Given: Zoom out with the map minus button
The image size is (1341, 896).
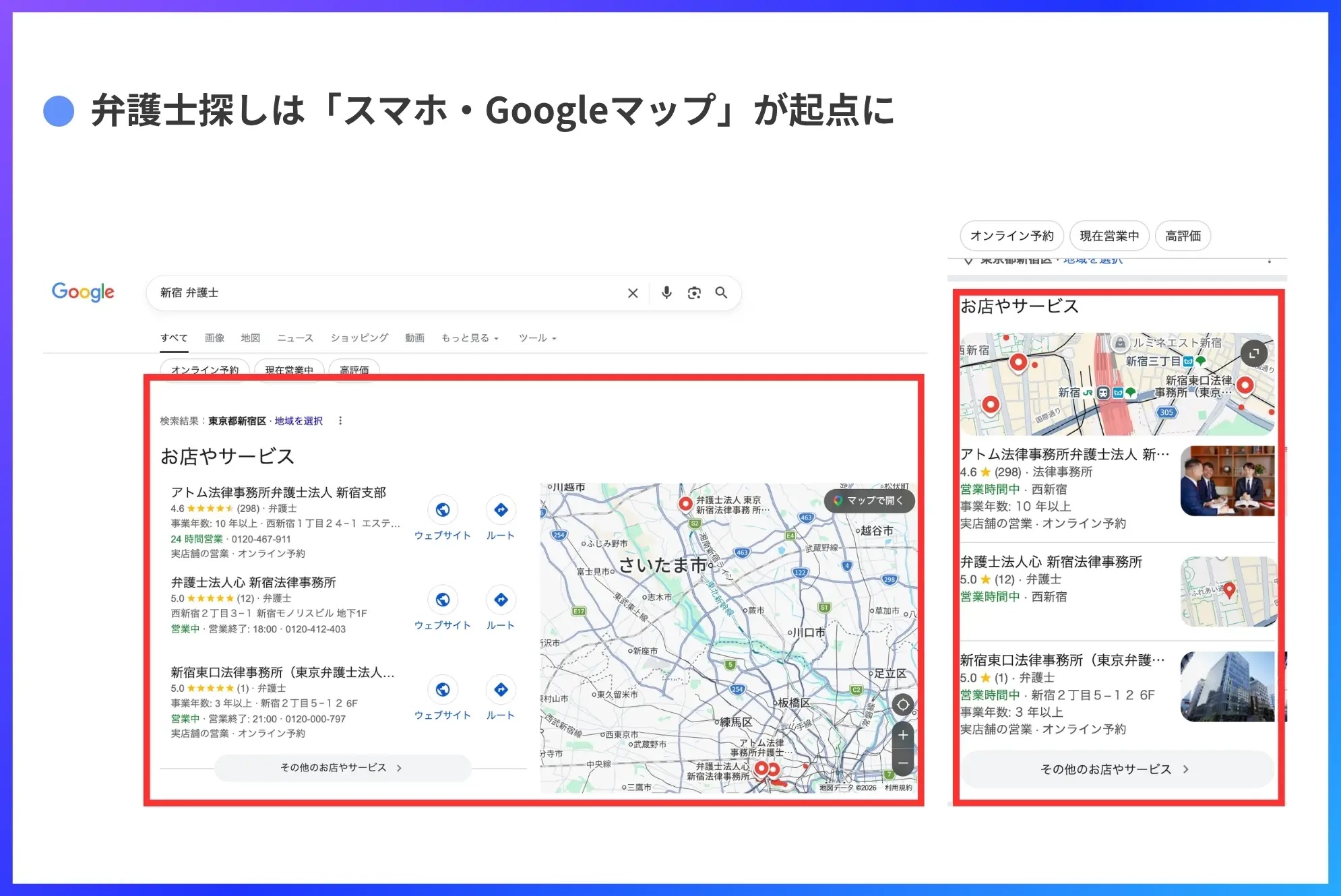Looking at the screenshot, I should point(903,763).
